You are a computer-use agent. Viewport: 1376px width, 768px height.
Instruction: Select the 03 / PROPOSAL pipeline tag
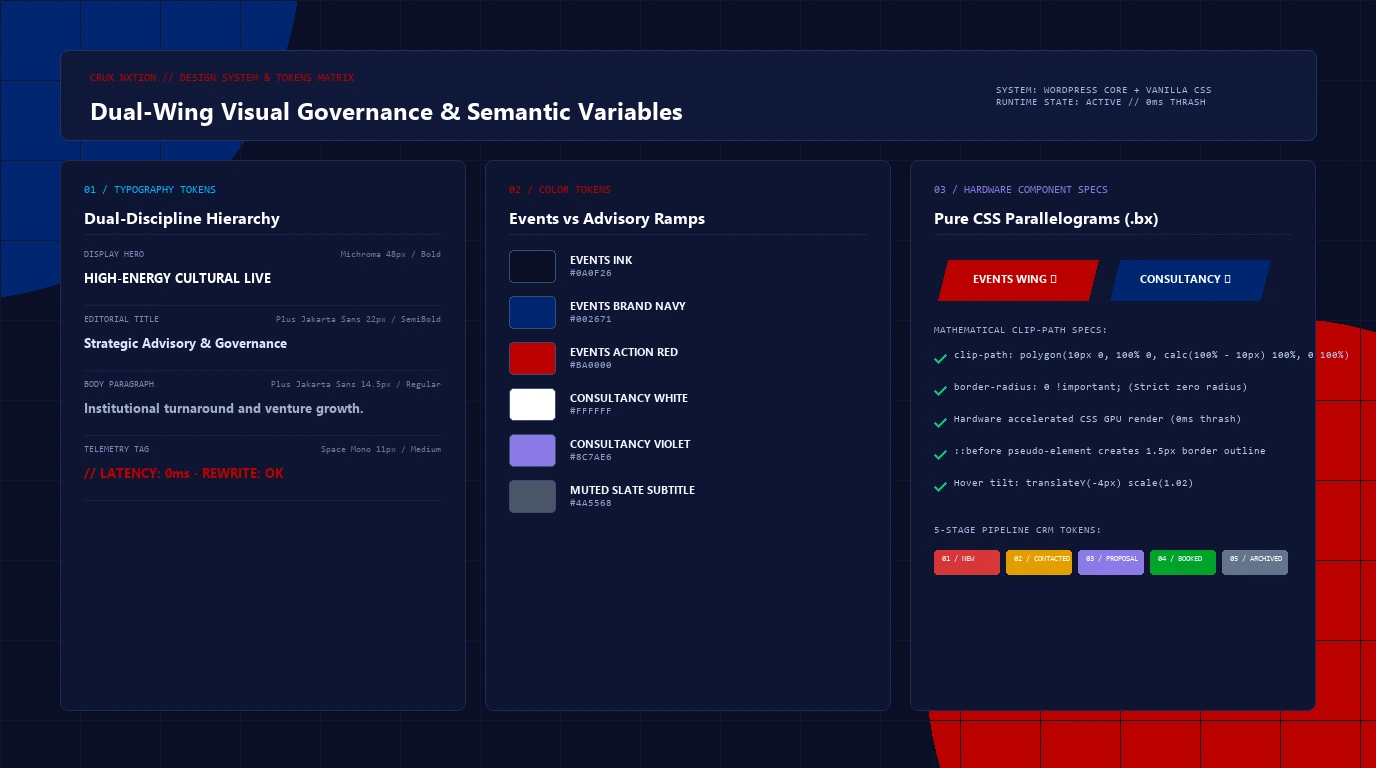coord(1111,562)
